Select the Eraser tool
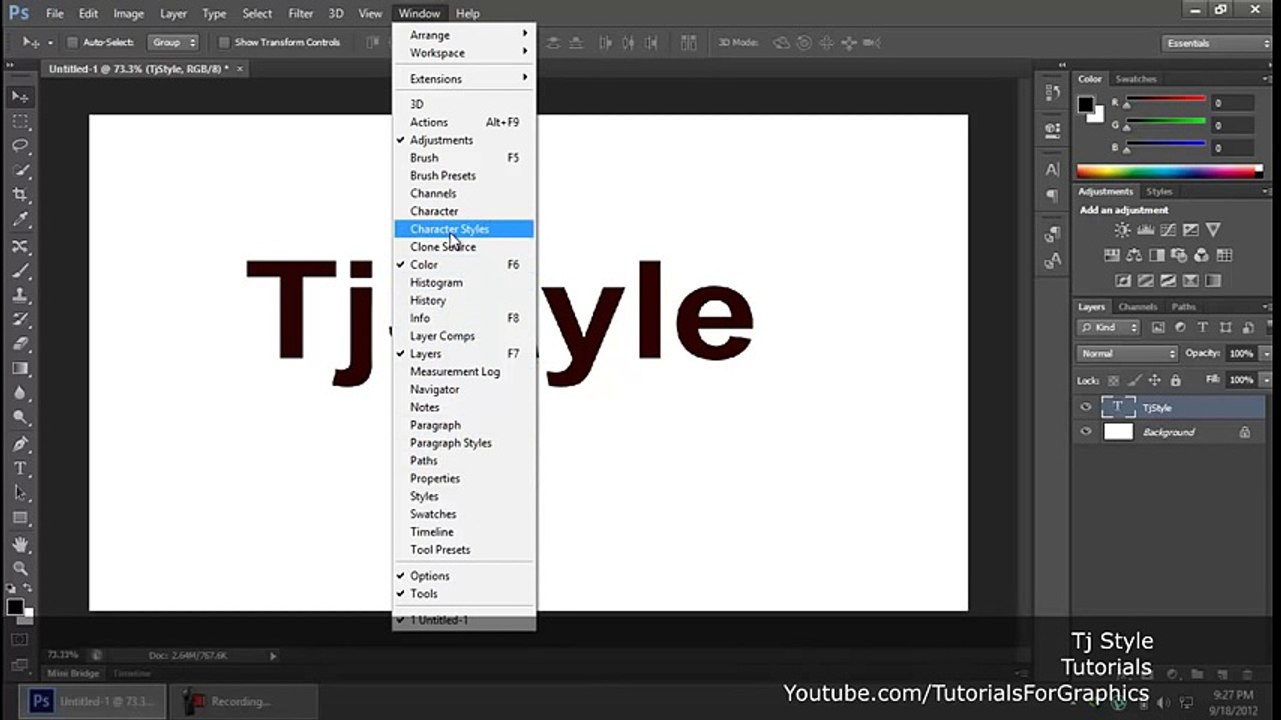 tap(20, 344)
